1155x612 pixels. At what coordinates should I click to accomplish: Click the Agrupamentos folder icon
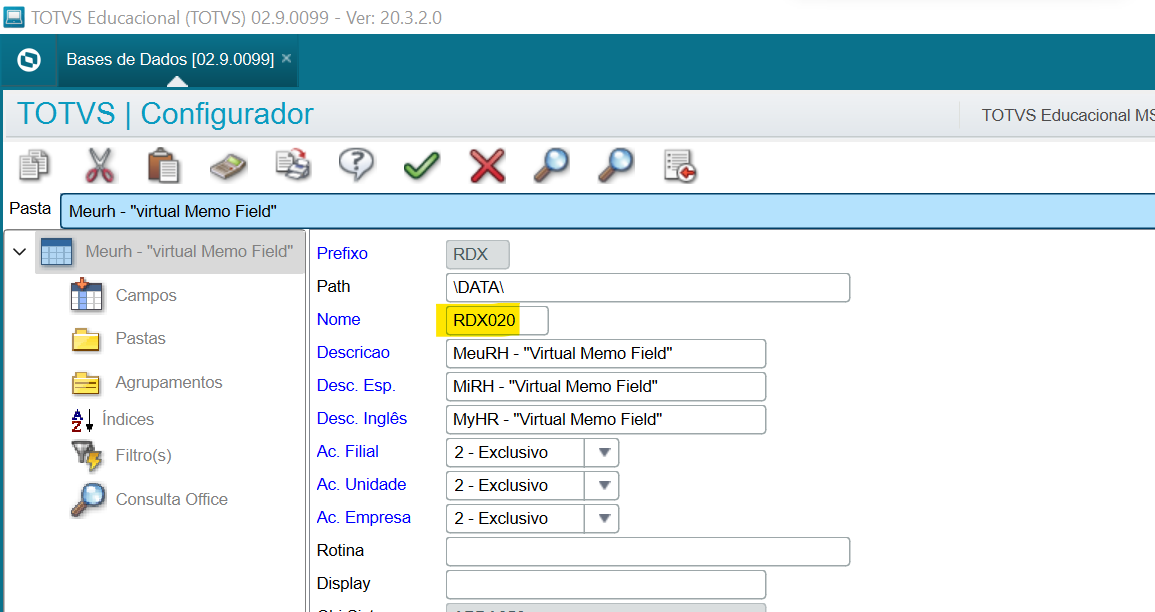86,383
